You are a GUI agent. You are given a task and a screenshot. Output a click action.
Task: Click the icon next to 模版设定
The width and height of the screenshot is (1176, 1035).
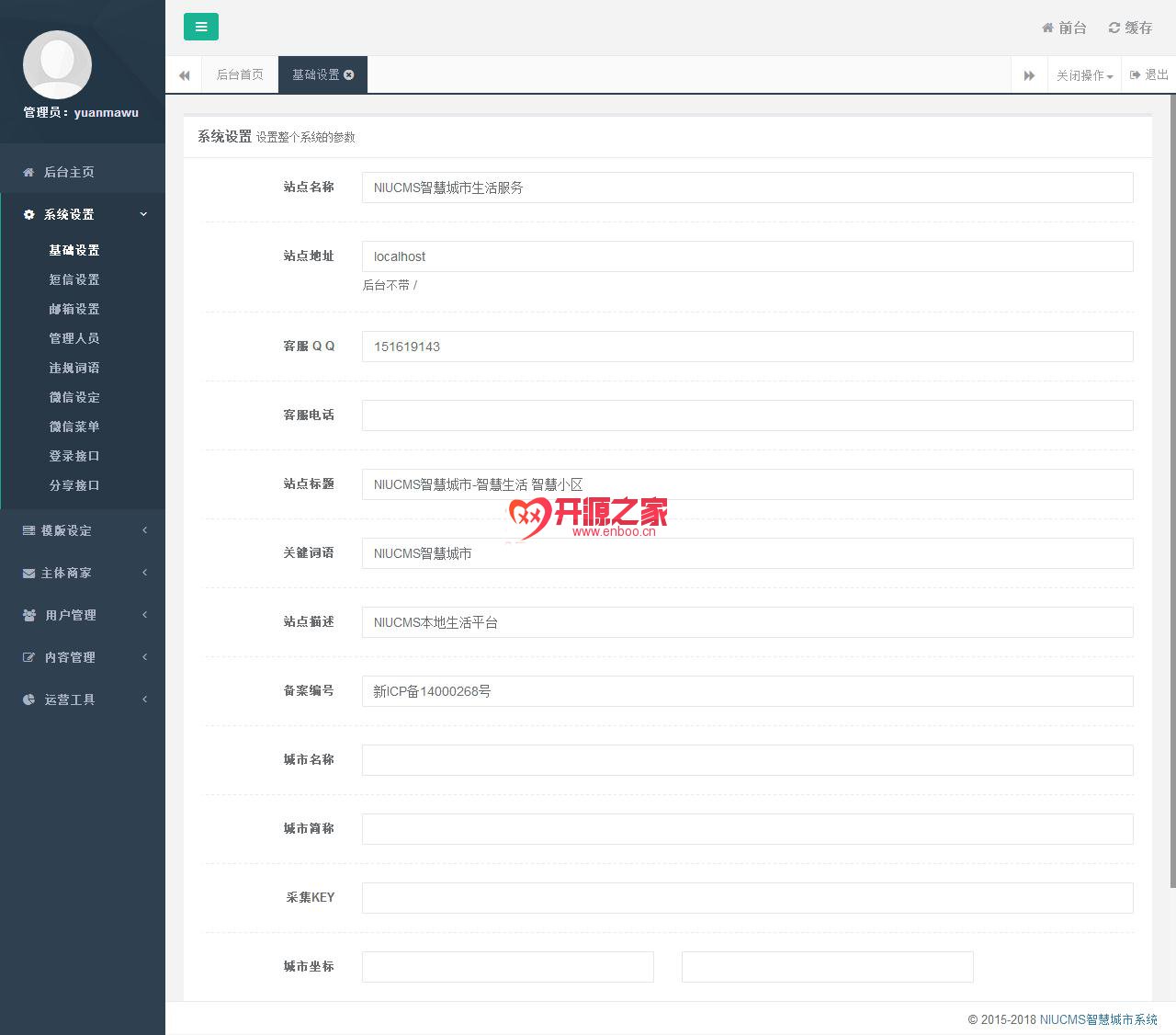[x=28, y=531]
